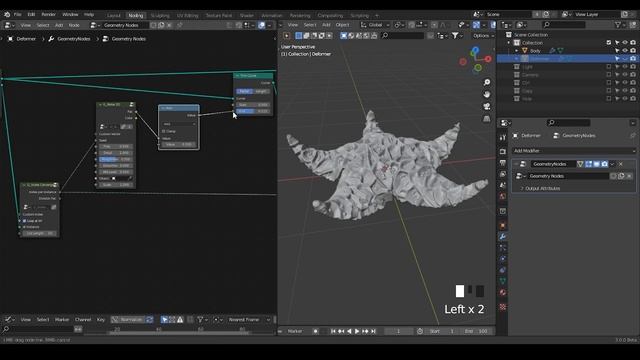Open the Window menu
Screen dimensions: 640x360
coord(70,14)
